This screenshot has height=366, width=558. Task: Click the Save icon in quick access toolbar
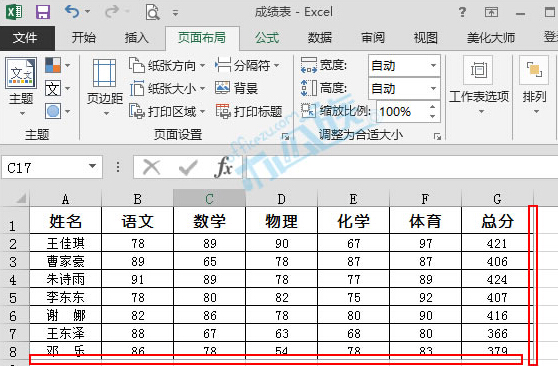click(x=43, y=12)
